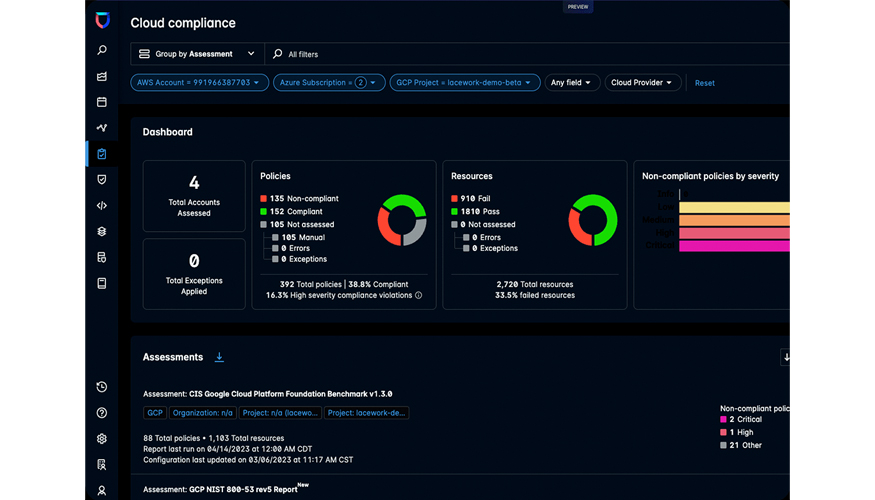Open the user profile icon
The height and width of the screenshot is (500, 875).
(x=102, y=491)
